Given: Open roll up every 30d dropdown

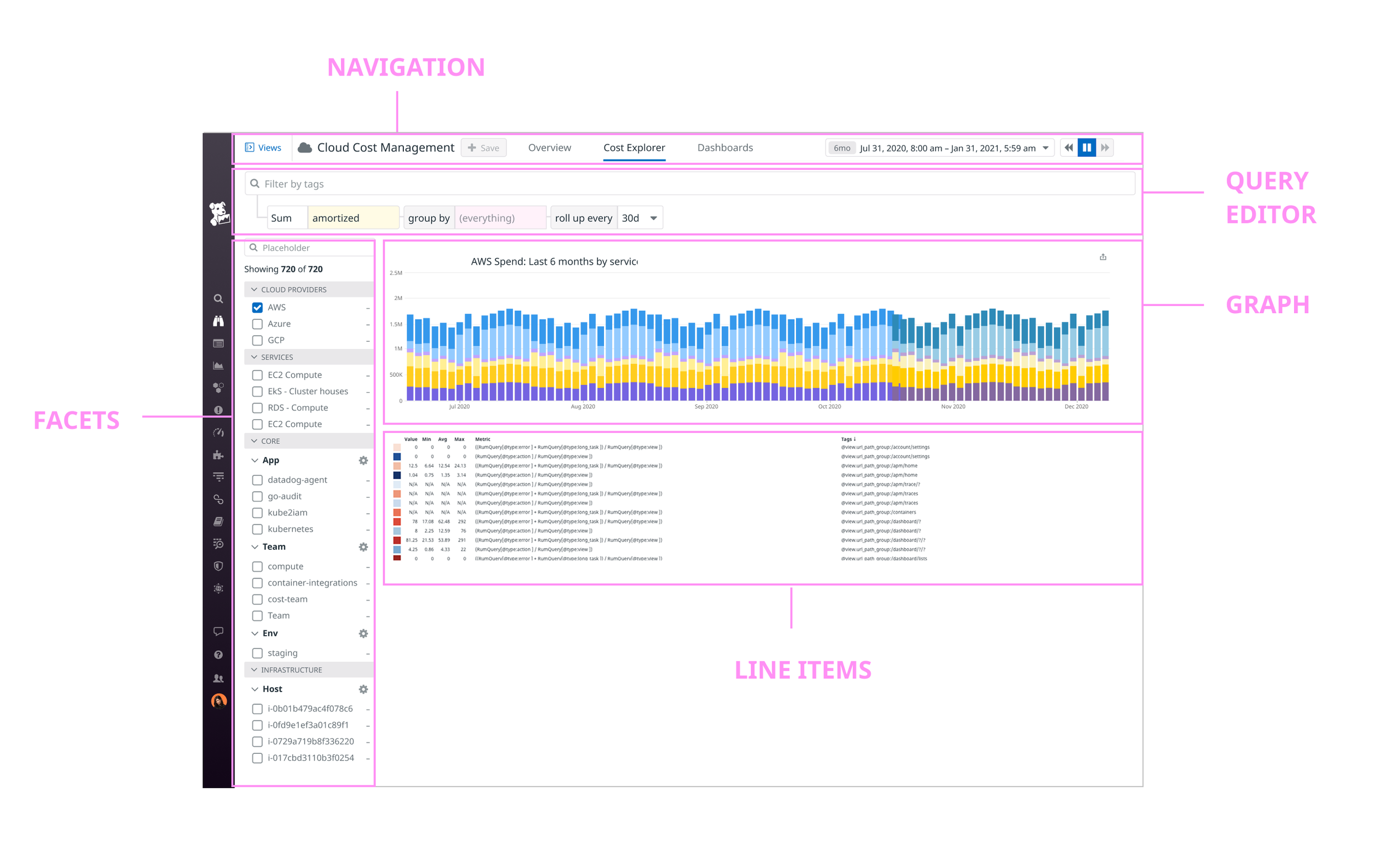Looking at the screenshot, I should tap(640, 218).
